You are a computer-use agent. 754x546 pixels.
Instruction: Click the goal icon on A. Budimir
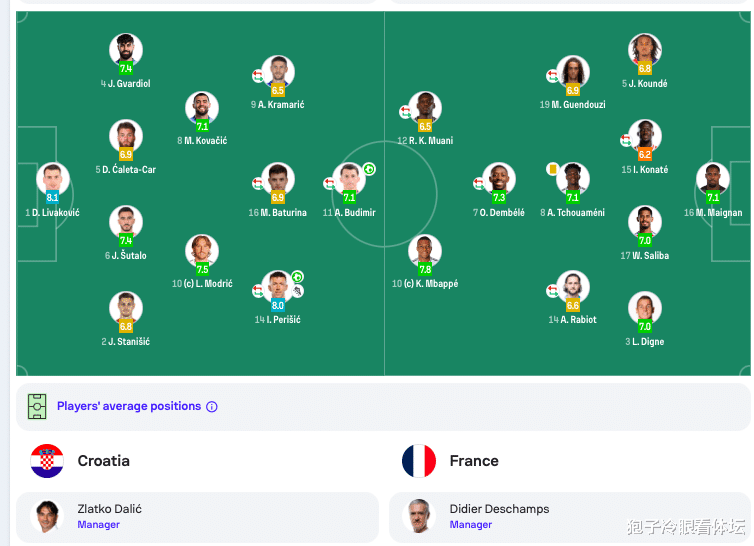tap(369, 169)
